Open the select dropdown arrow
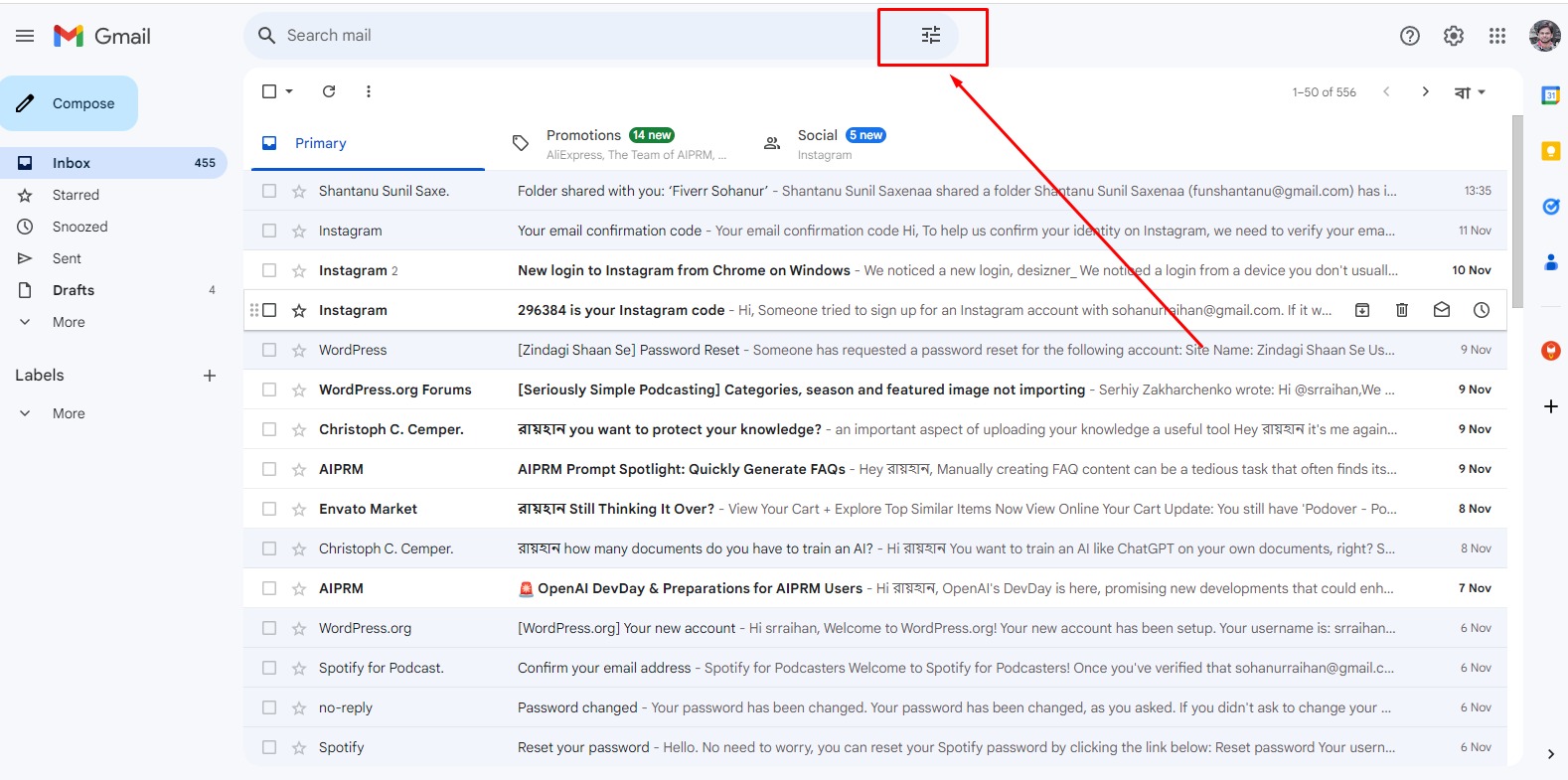Screen dimensions: 1568x780 [x=289, y=91]
